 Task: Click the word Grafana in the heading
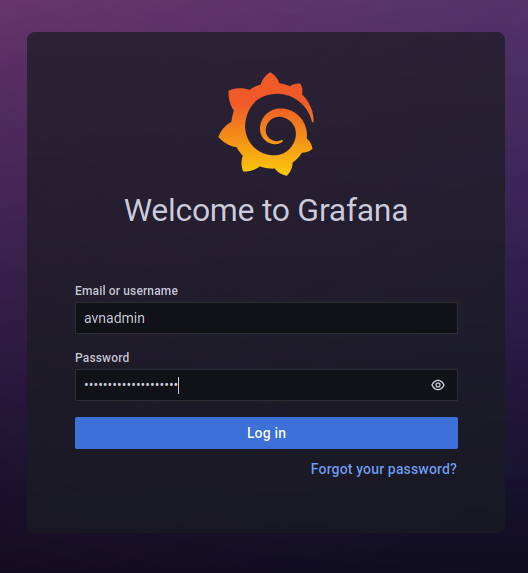[353, 210]
